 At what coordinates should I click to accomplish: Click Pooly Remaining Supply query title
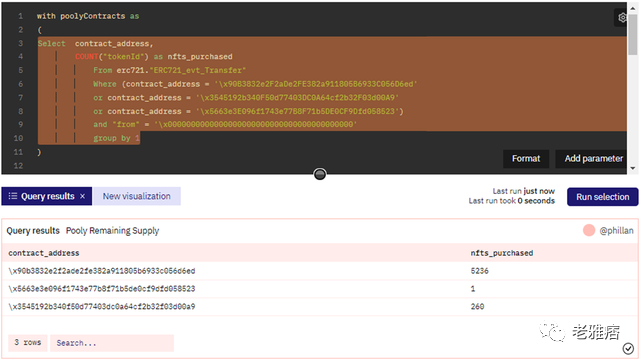click(x=113, y=231)
